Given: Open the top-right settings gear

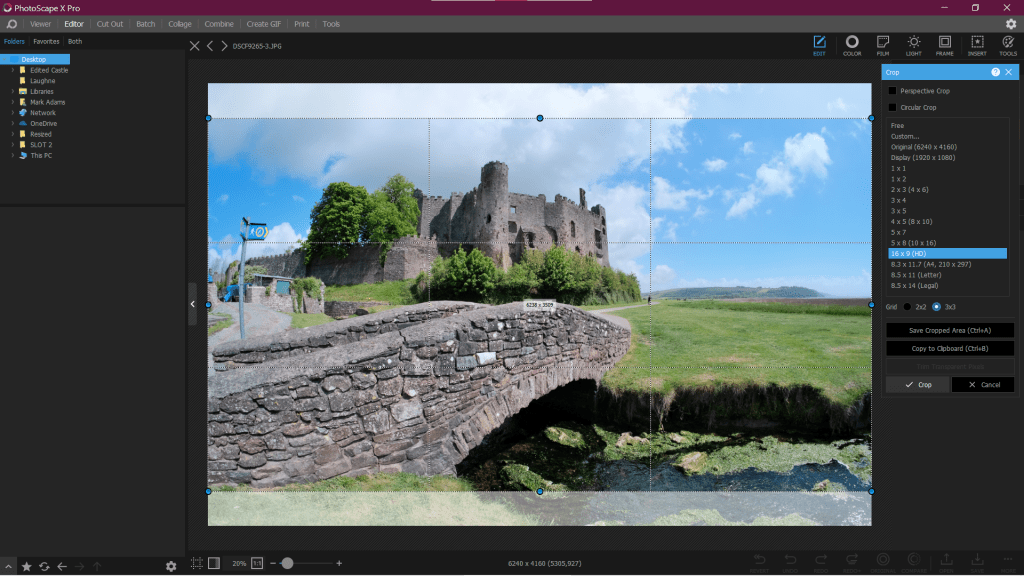Looking at the screenshot, I should 1010,24.
